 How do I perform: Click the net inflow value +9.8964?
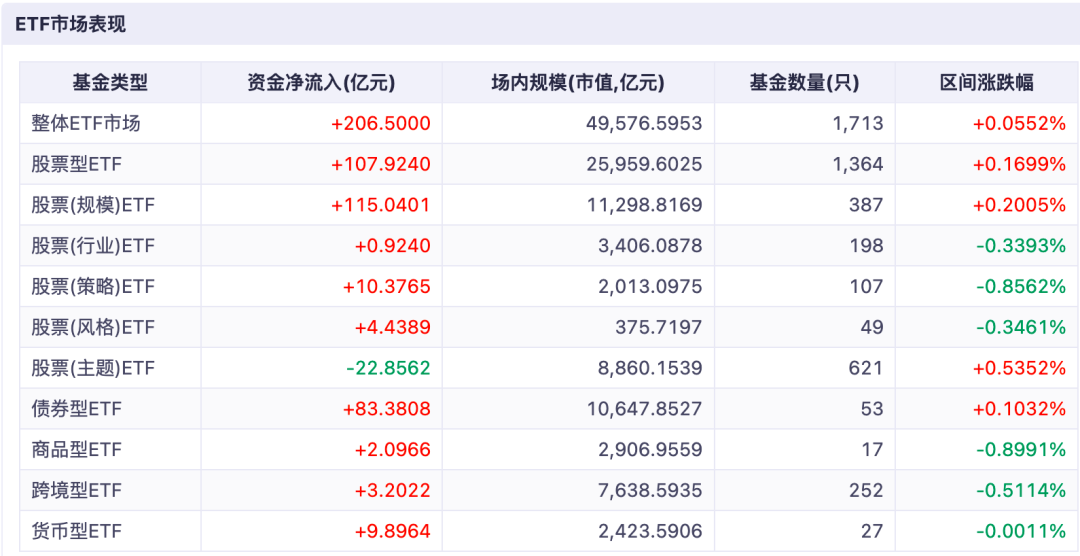click(x=393, y=531)
